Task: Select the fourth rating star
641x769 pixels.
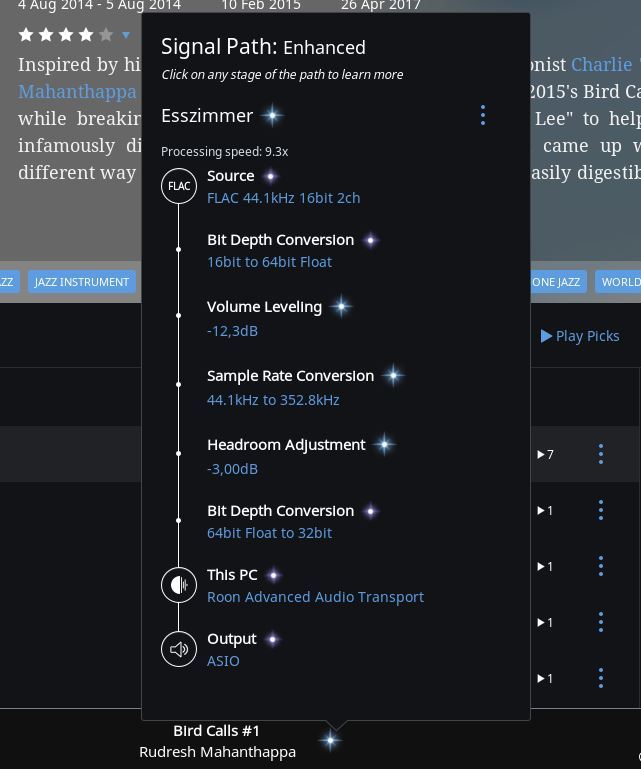Action: (86, 35)
